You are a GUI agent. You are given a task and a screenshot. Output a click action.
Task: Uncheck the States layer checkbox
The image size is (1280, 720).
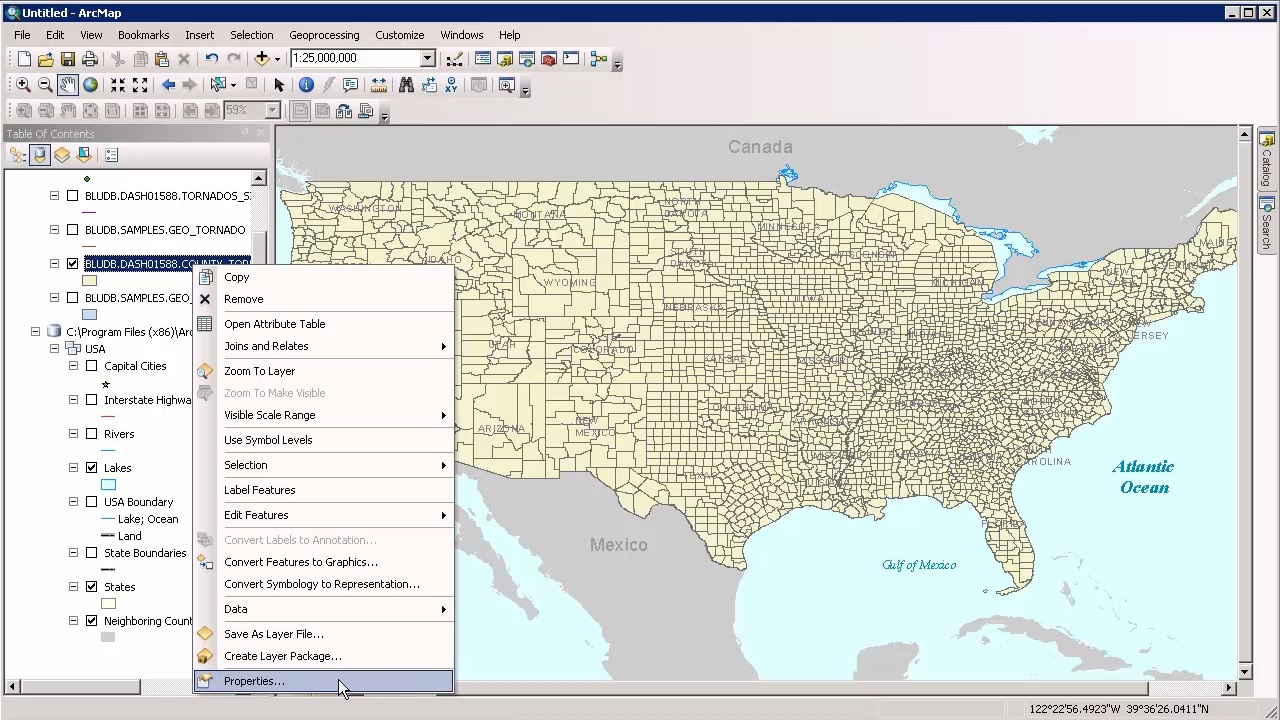91,587
